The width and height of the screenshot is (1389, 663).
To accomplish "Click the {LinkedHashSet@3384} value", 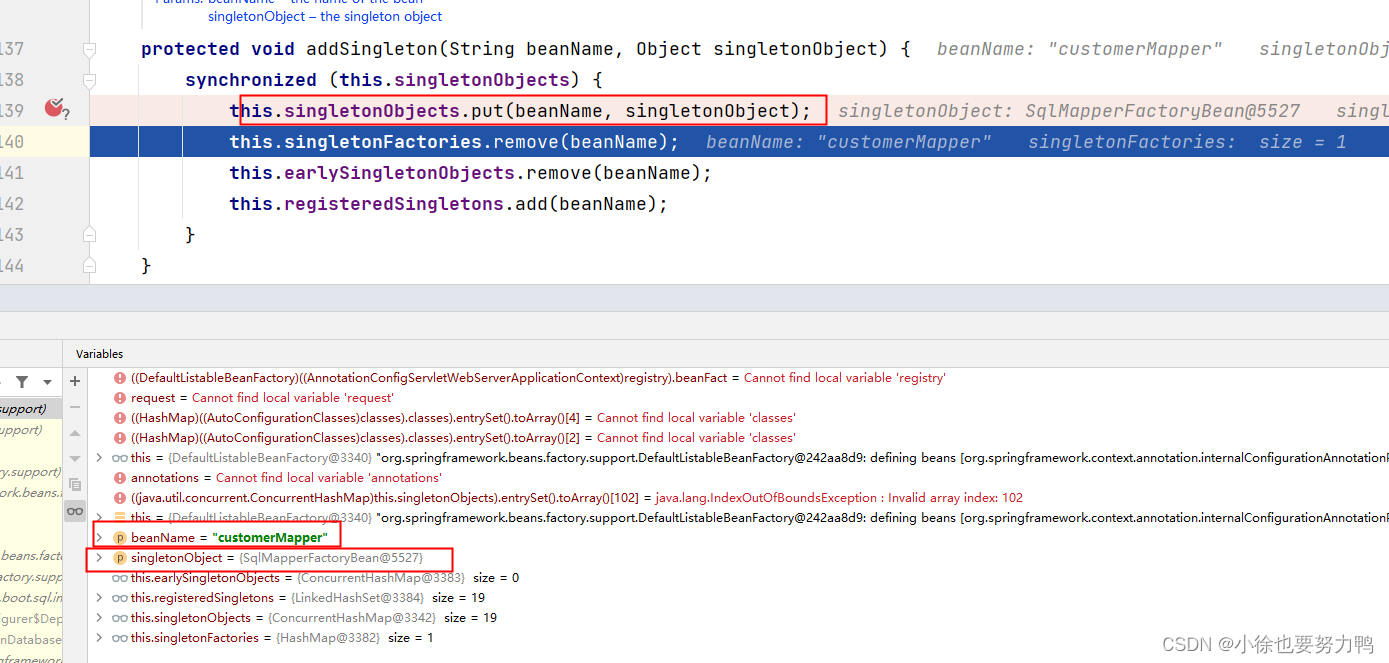I will [x=357, y=598].
